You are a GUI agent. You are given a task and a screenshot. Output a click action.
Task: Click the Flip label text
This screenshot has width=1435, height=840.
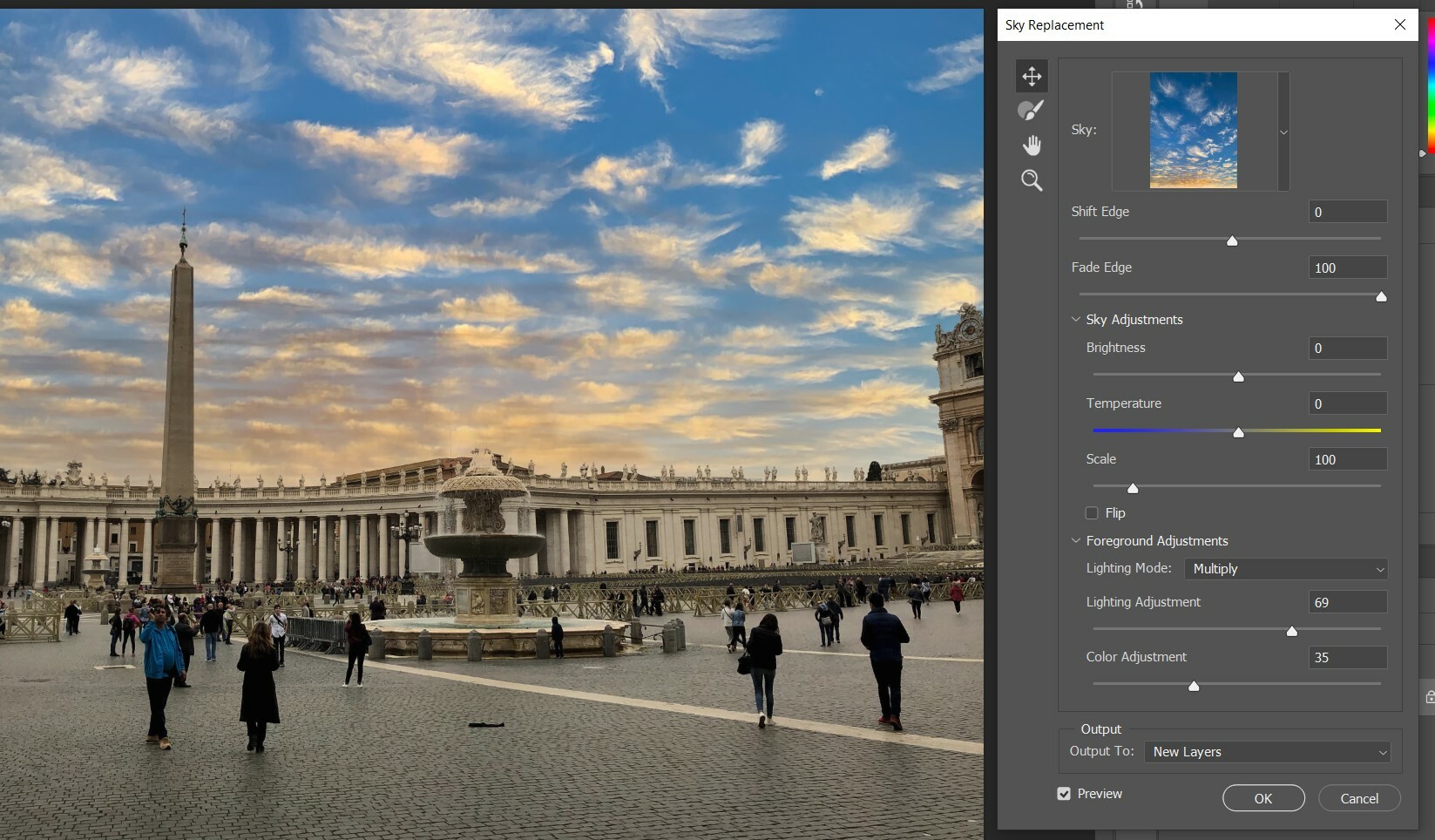pos(1115,513)
